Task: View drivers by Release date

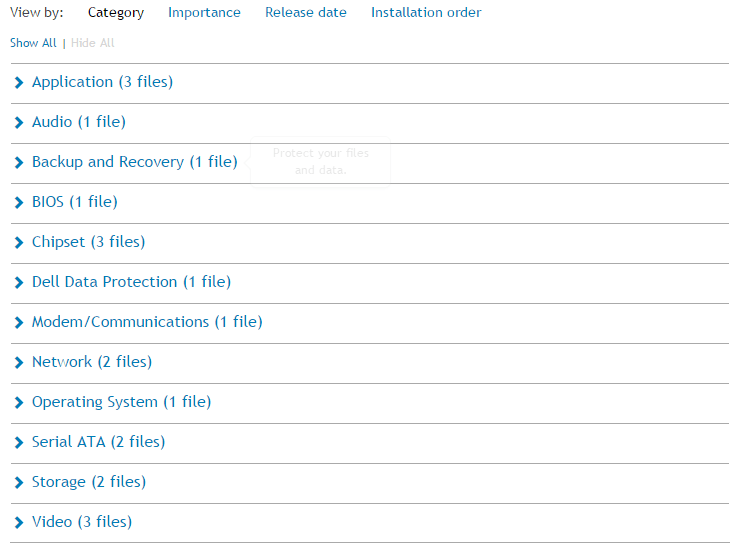Action: pos(306,12)
